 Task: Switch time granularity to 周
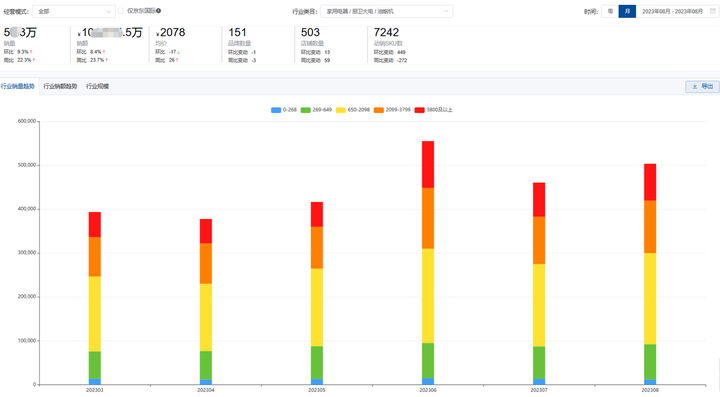click(x=610, y=11)
